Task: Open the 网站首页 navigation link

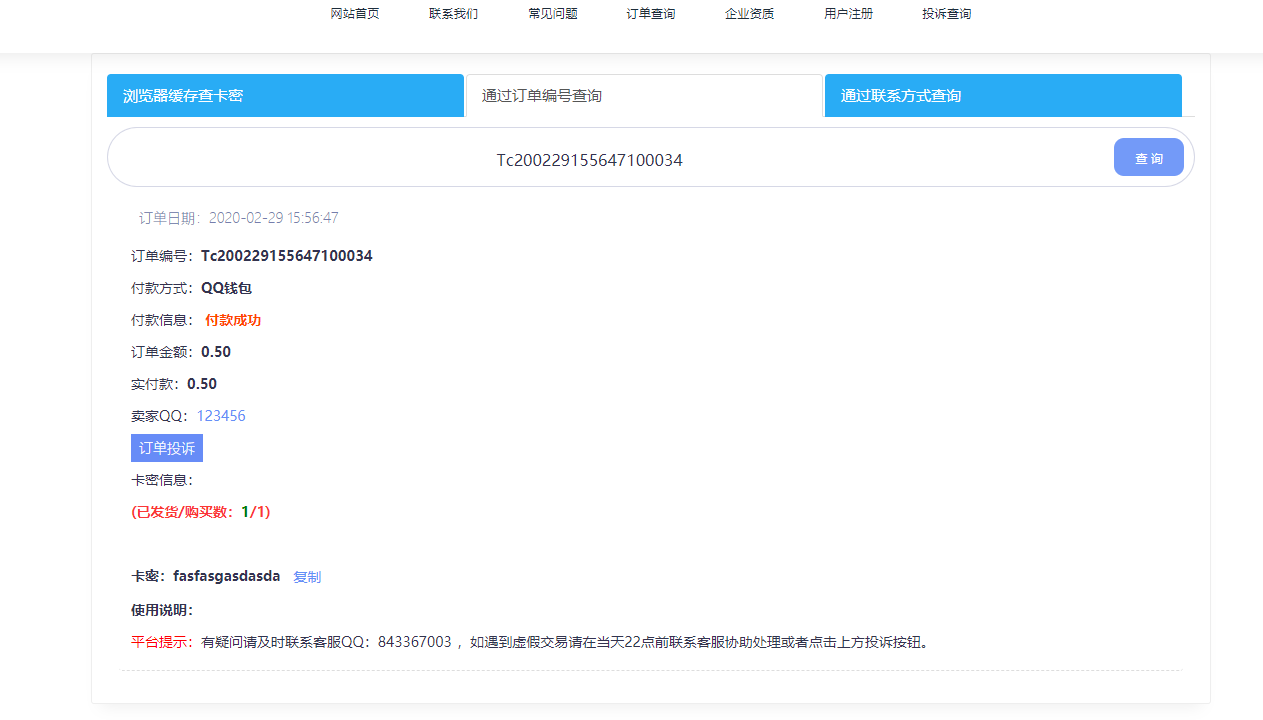Action: point(355,14)
